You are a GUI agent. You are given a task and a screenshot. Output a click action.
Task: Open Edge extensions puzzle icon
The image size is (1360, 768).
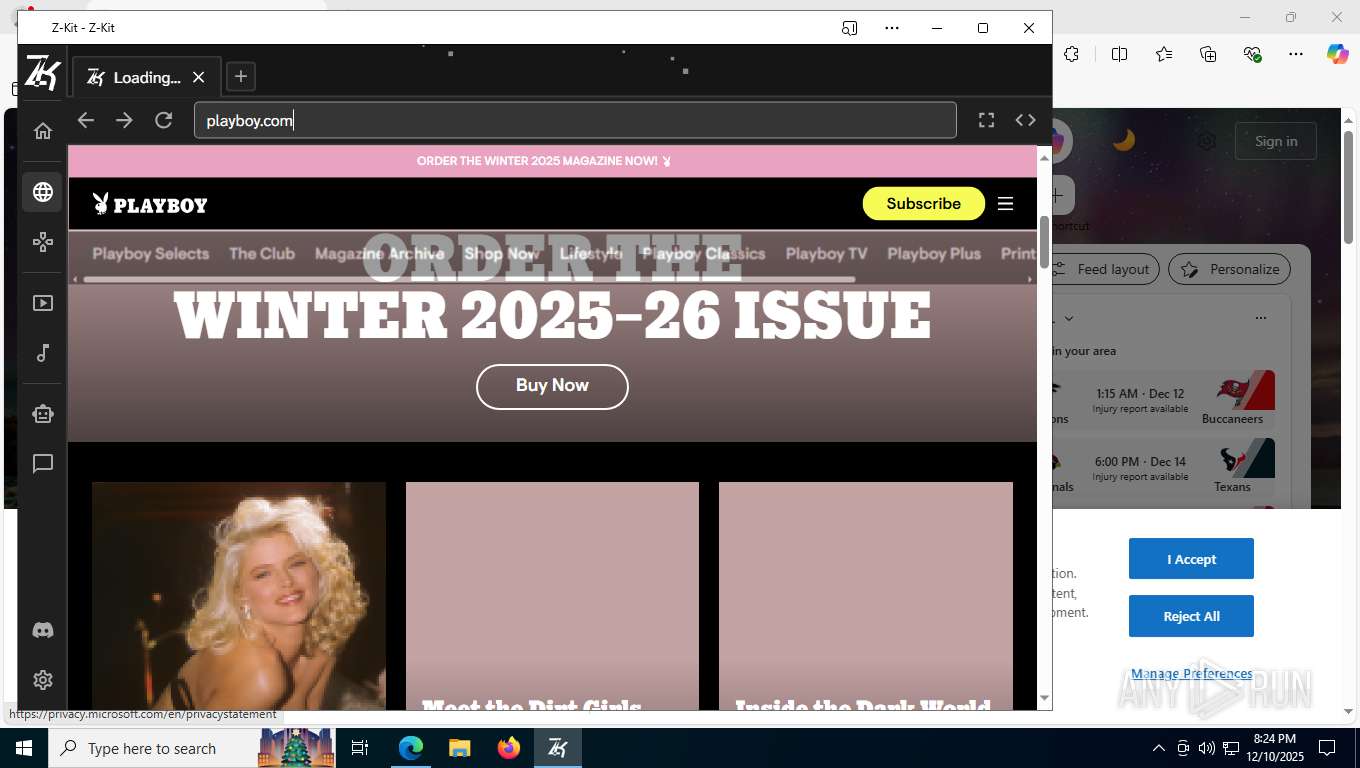tap(1072, 54)
